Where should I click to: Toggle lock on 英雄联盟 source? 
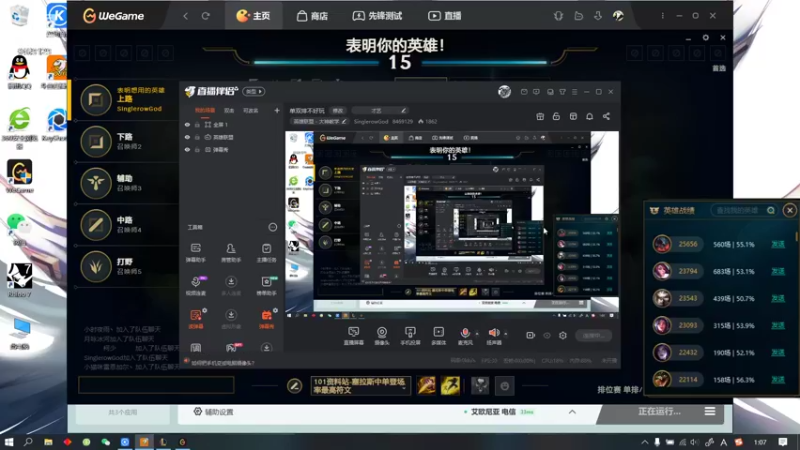pyautogui.click(x=197, y=137)
